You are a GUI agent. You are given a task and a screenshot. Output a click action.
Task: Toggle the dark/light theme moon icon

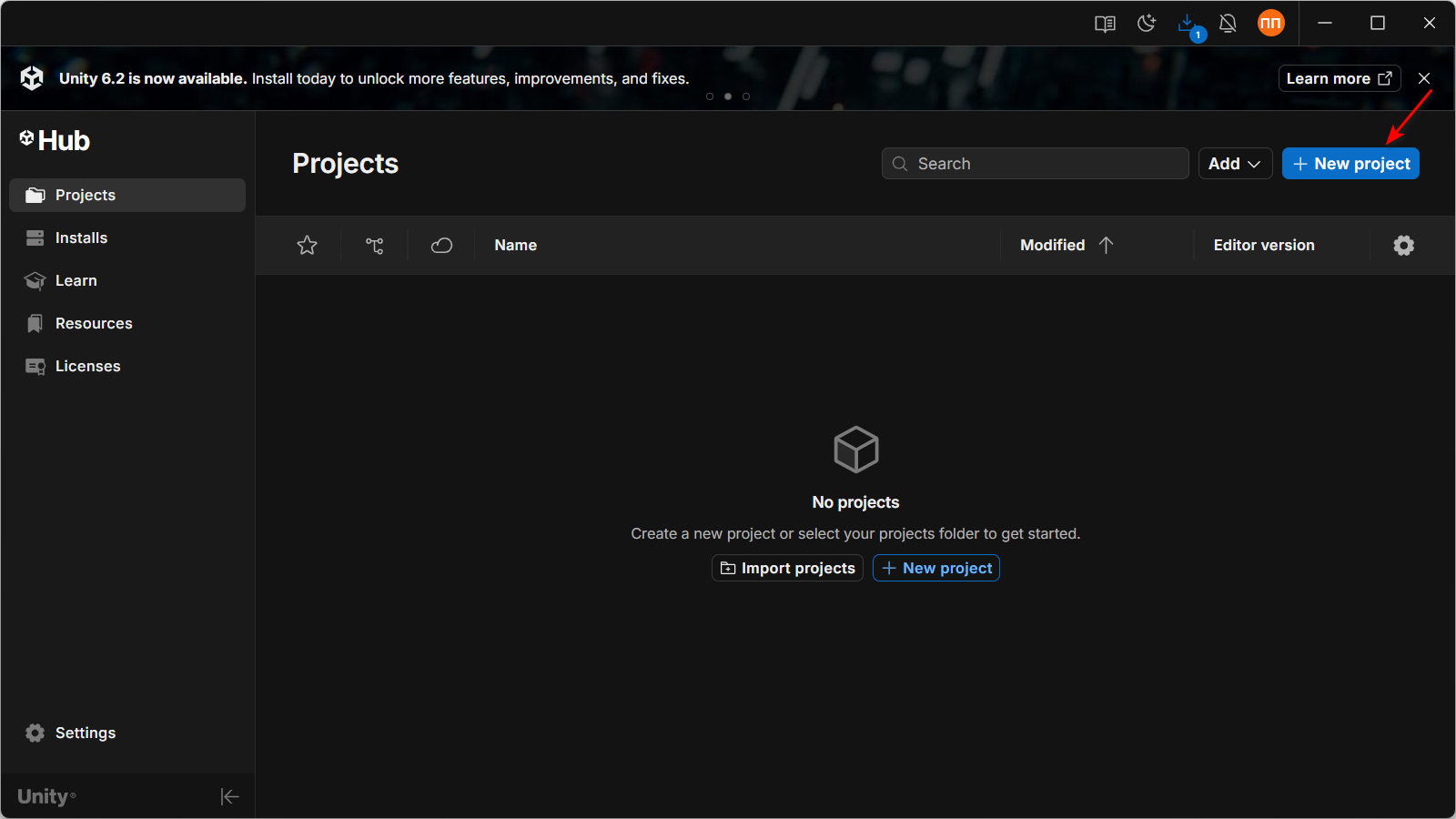point(1147,24)
